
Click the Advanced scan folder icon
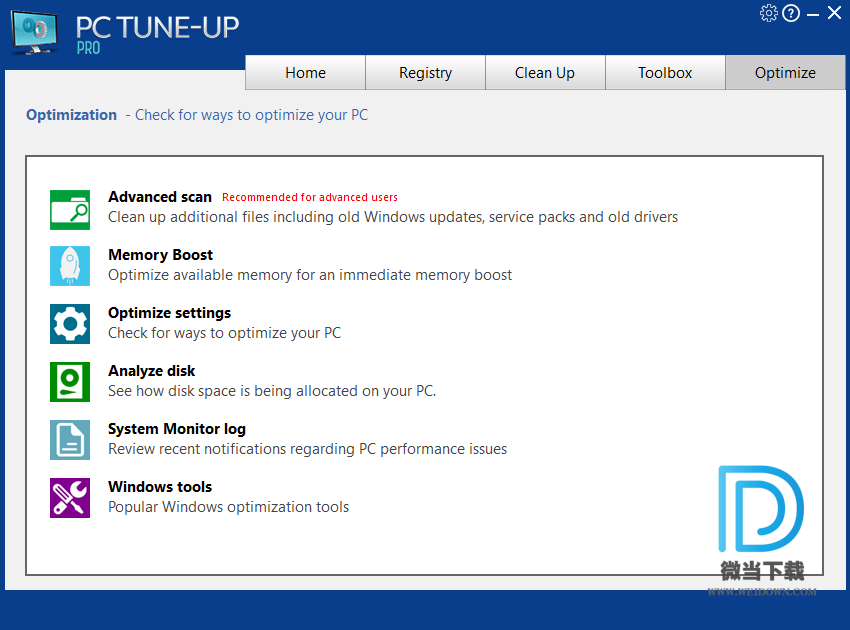click(70, 210)
